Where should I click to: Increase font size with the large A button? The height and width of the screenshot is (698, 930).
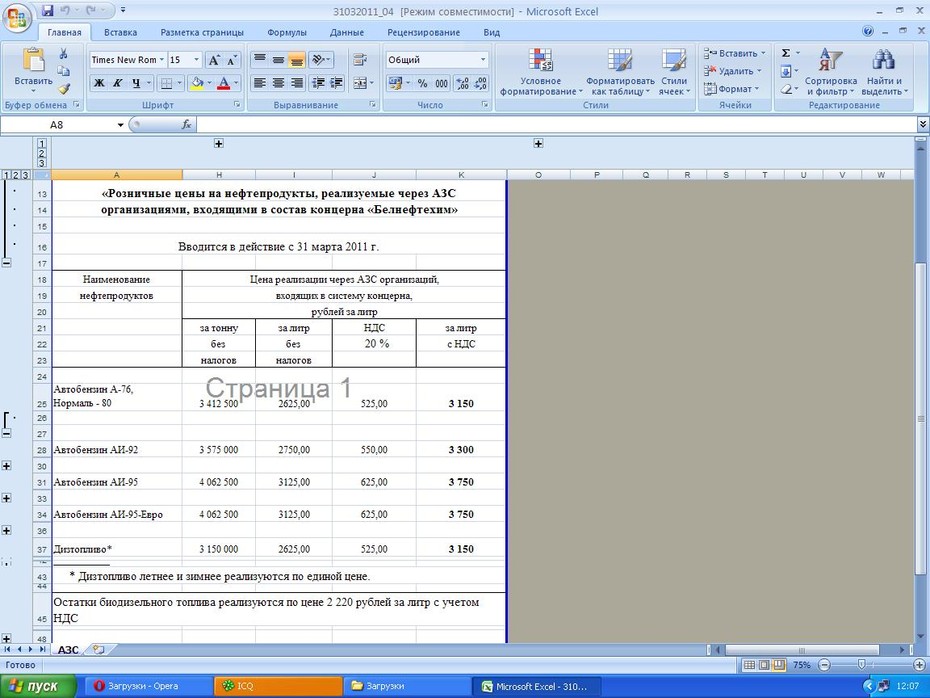click(x=214, y=60)
